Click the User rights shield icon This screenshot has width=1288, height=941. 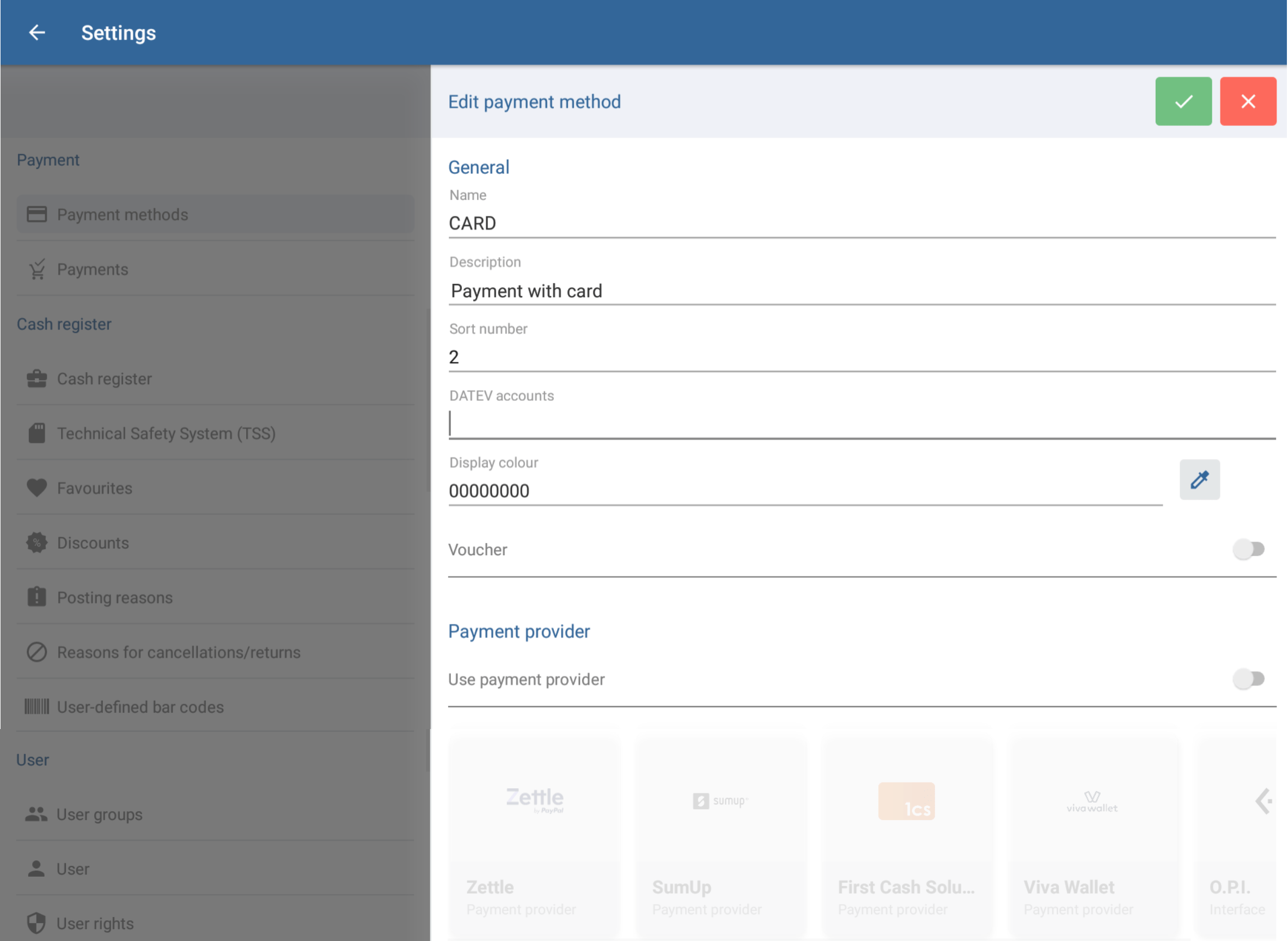[x=36, y=923]
